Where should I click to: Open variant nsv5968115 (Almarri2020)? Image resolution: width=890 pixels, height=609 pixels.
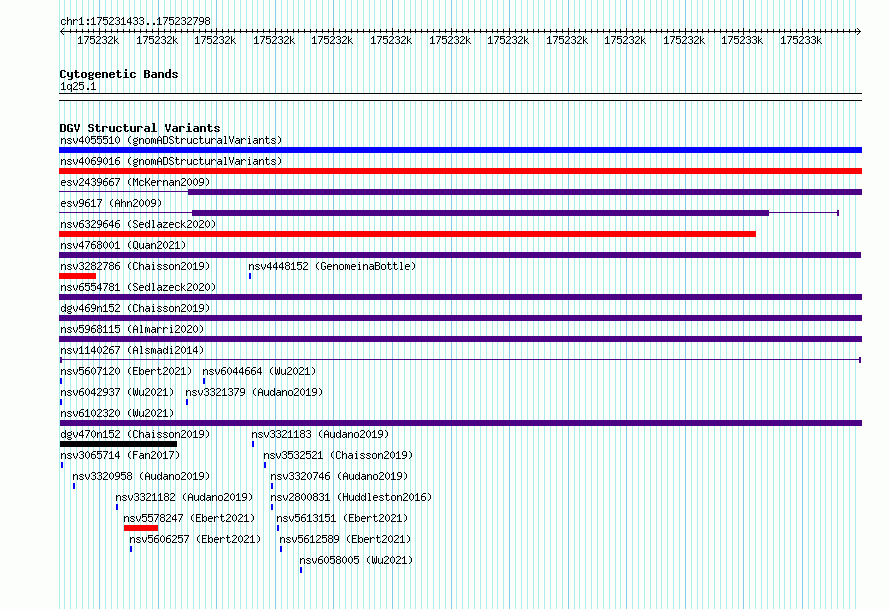point(132,329)
